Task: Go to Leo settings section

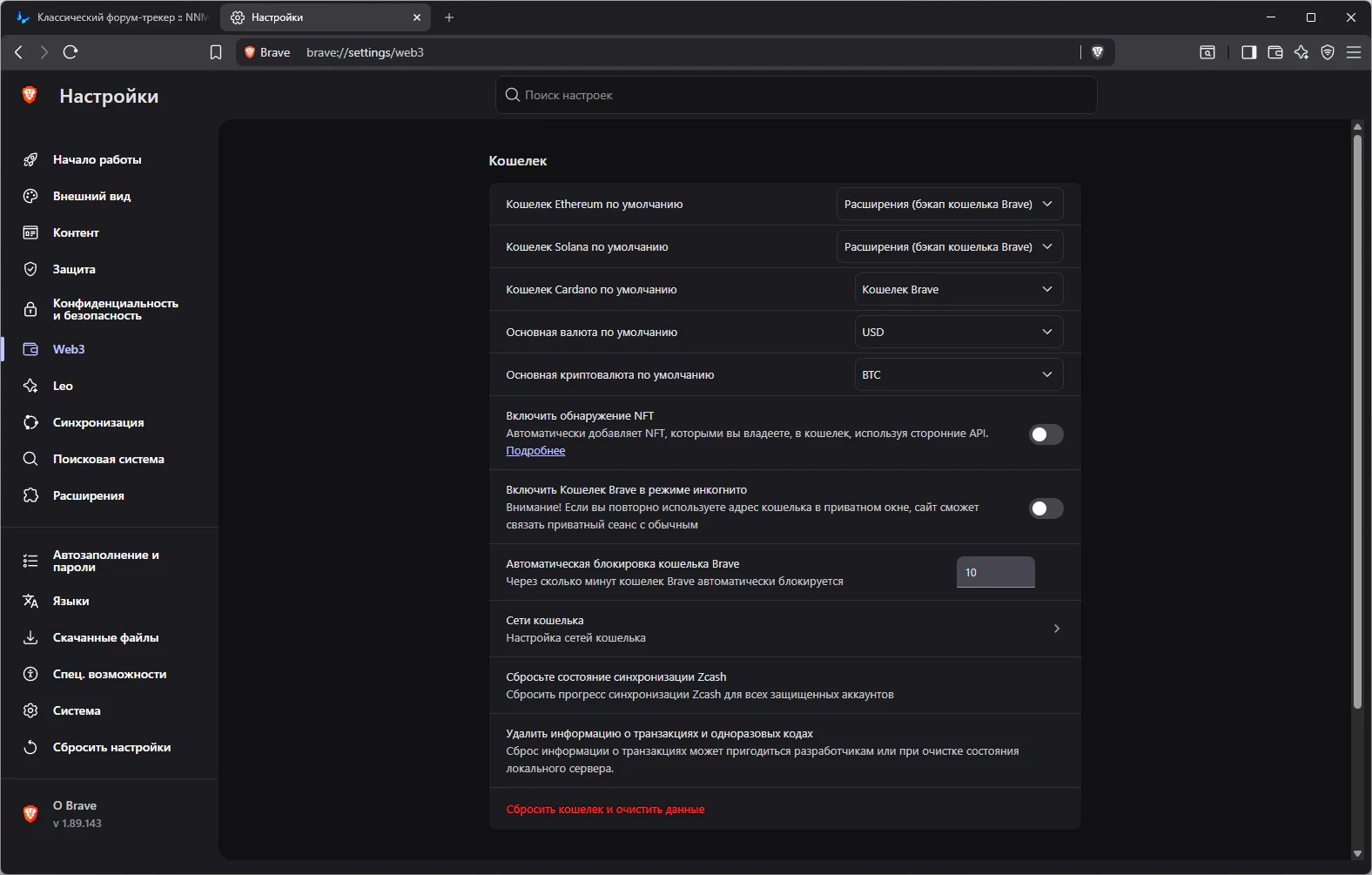Action: point(63,386)
